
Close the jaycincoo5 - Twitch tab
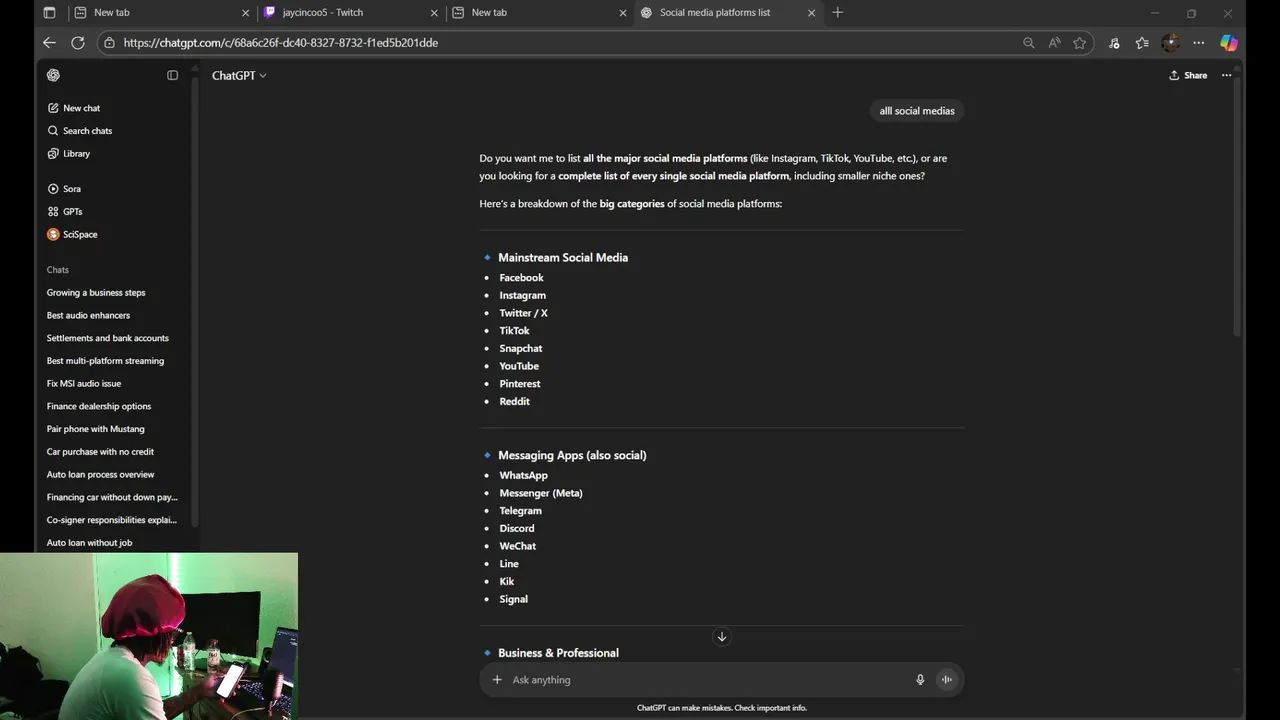[434, 13]
